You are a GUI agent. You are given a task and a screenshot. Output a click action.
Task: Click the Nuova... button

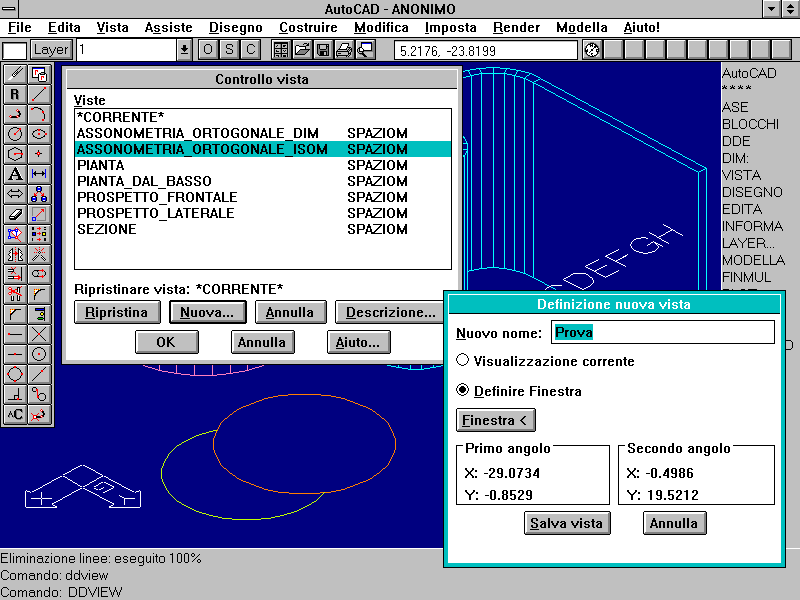[x=207, y=312]
